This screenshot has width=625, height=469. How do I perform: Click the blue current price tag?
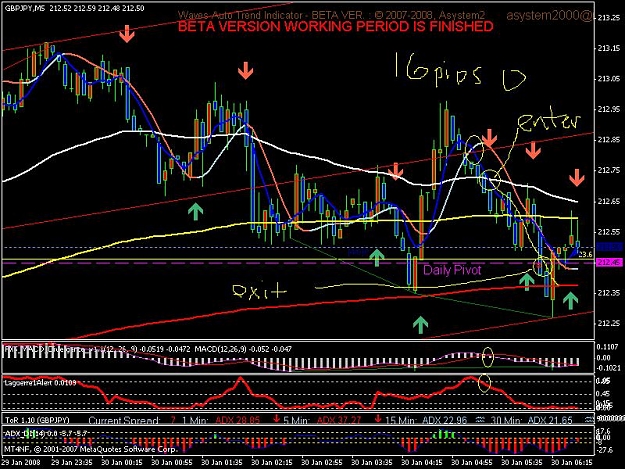tap(609, 247)
